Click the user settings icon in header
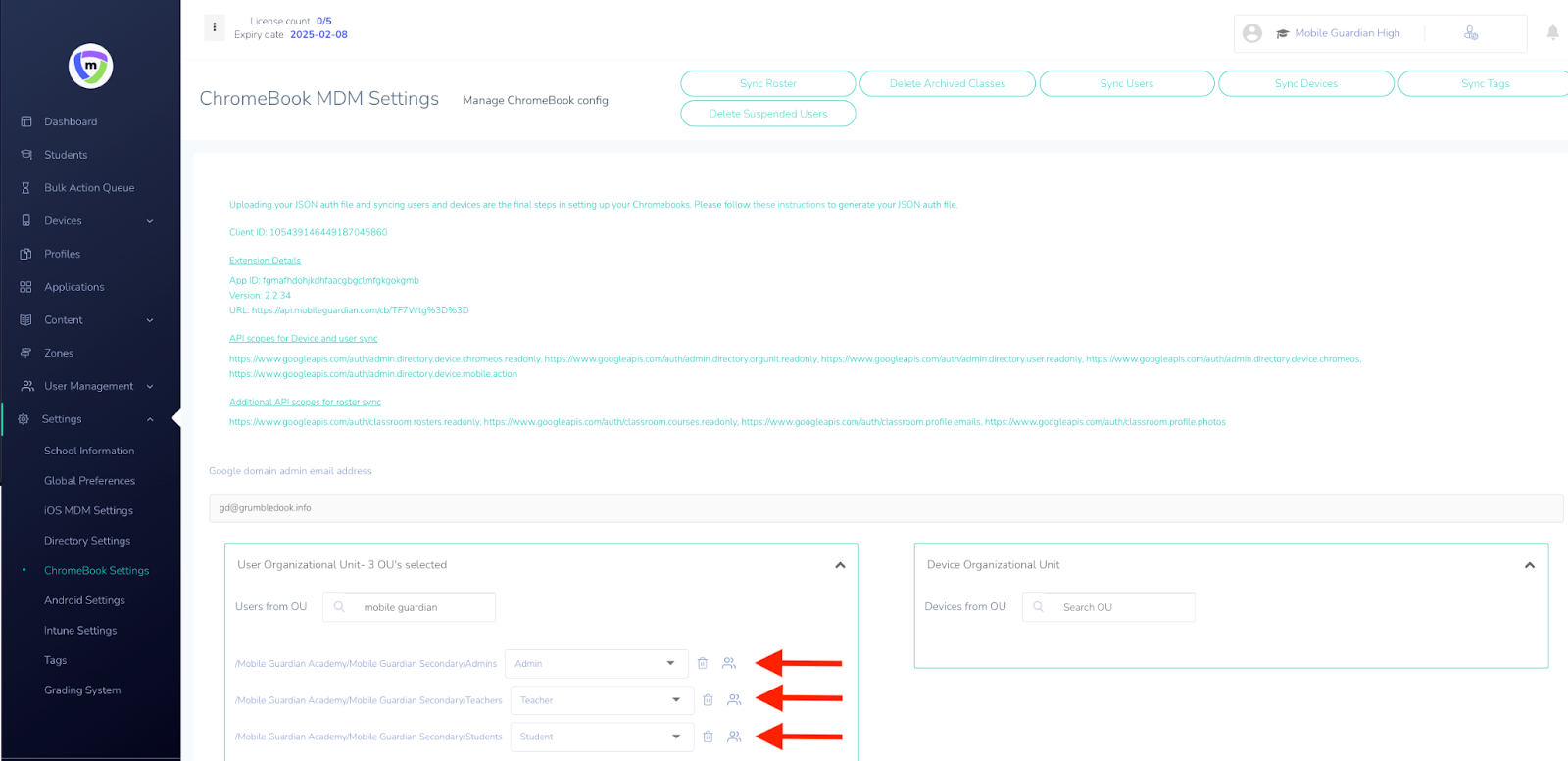 (1470, 33)
